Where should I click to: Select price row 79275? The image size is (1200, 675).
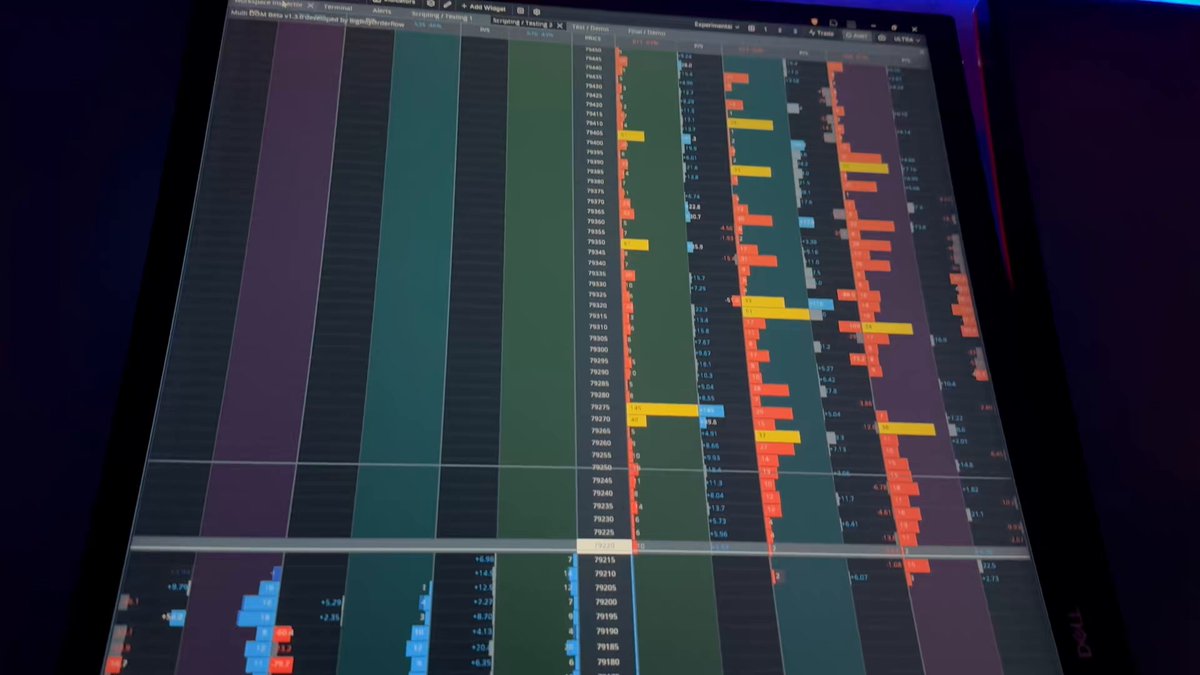tap(600, 407)
